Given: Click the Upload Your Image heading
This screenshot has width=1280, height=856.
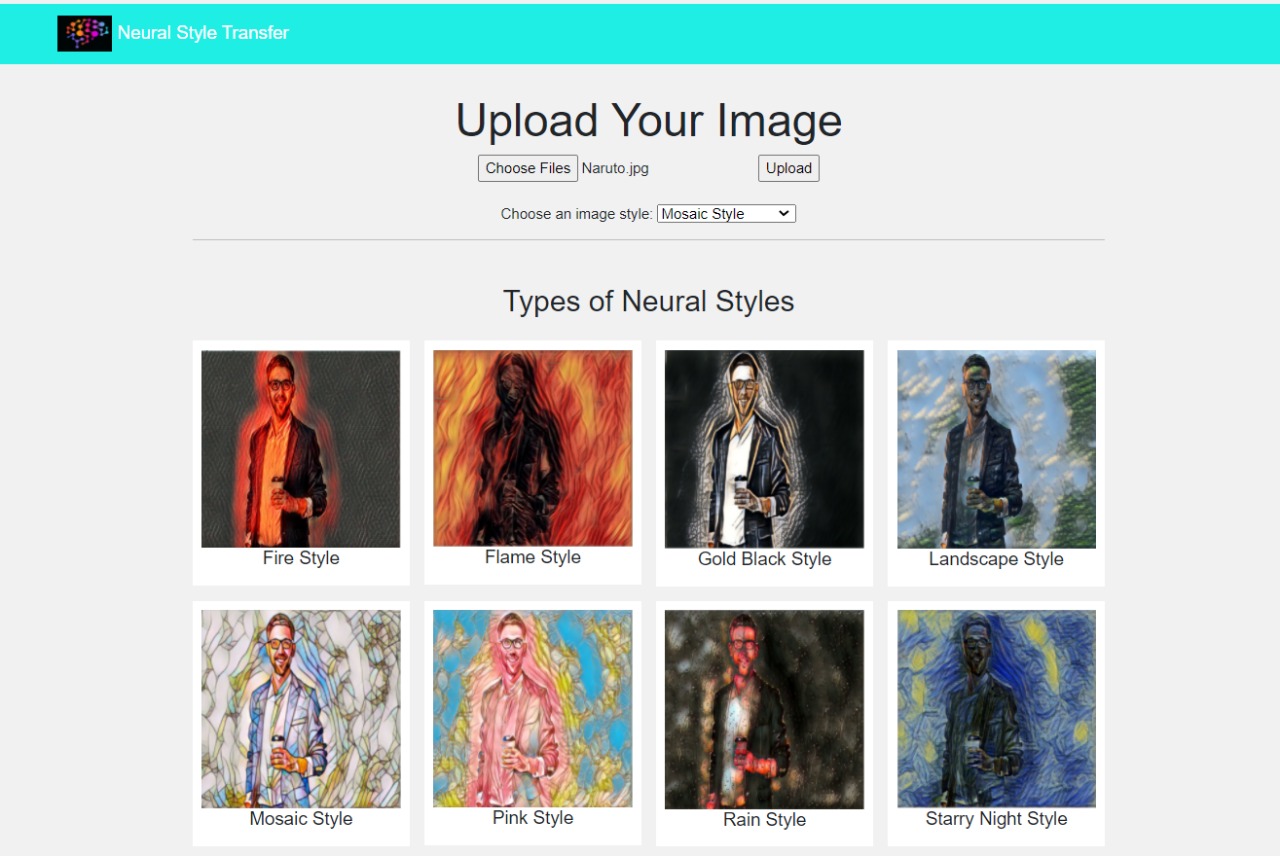Looking at the screenshot, I should (648, 120).
